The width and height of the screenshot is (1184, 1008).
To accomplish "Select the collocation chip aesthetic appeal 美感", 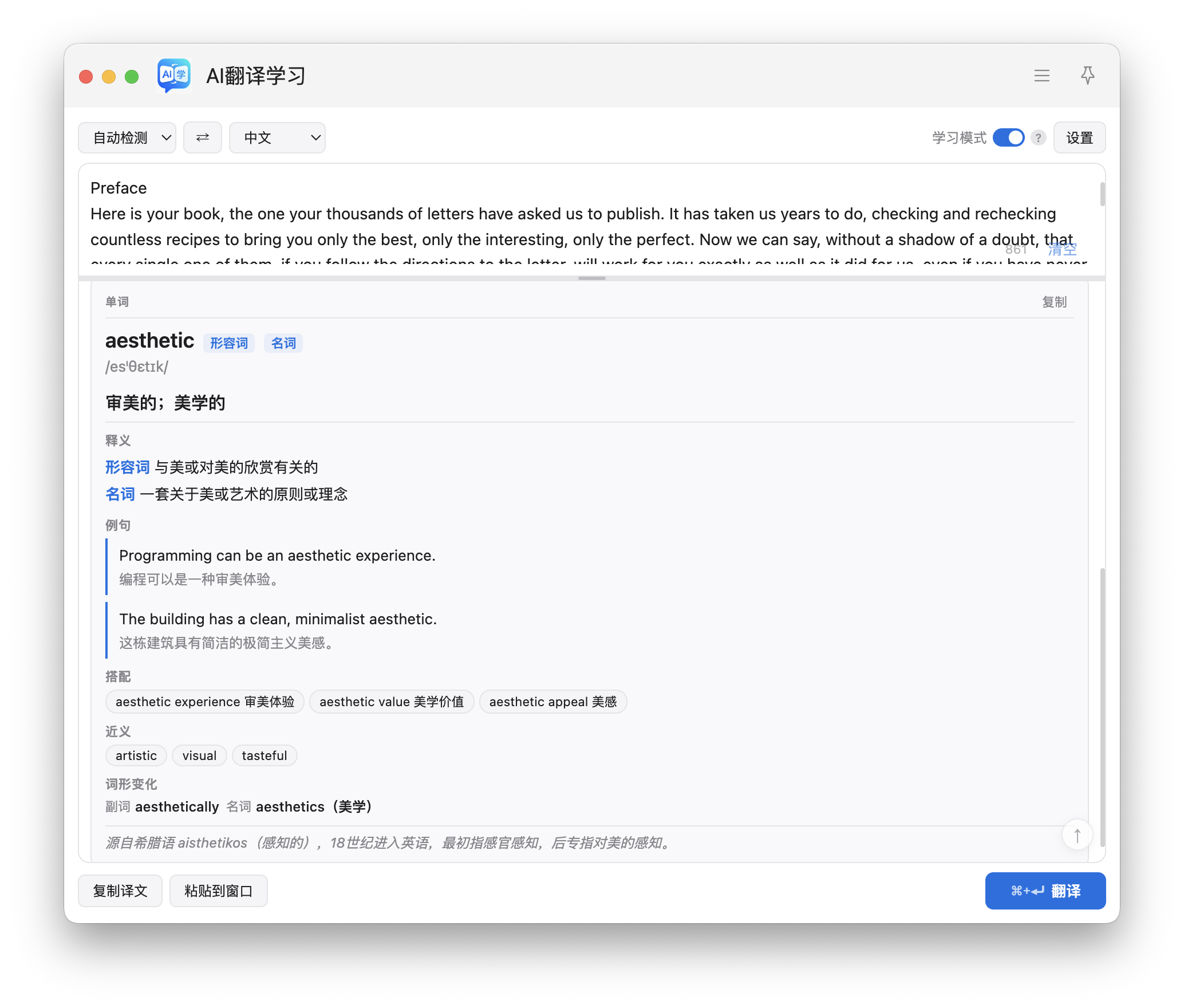I will [553, 702].
